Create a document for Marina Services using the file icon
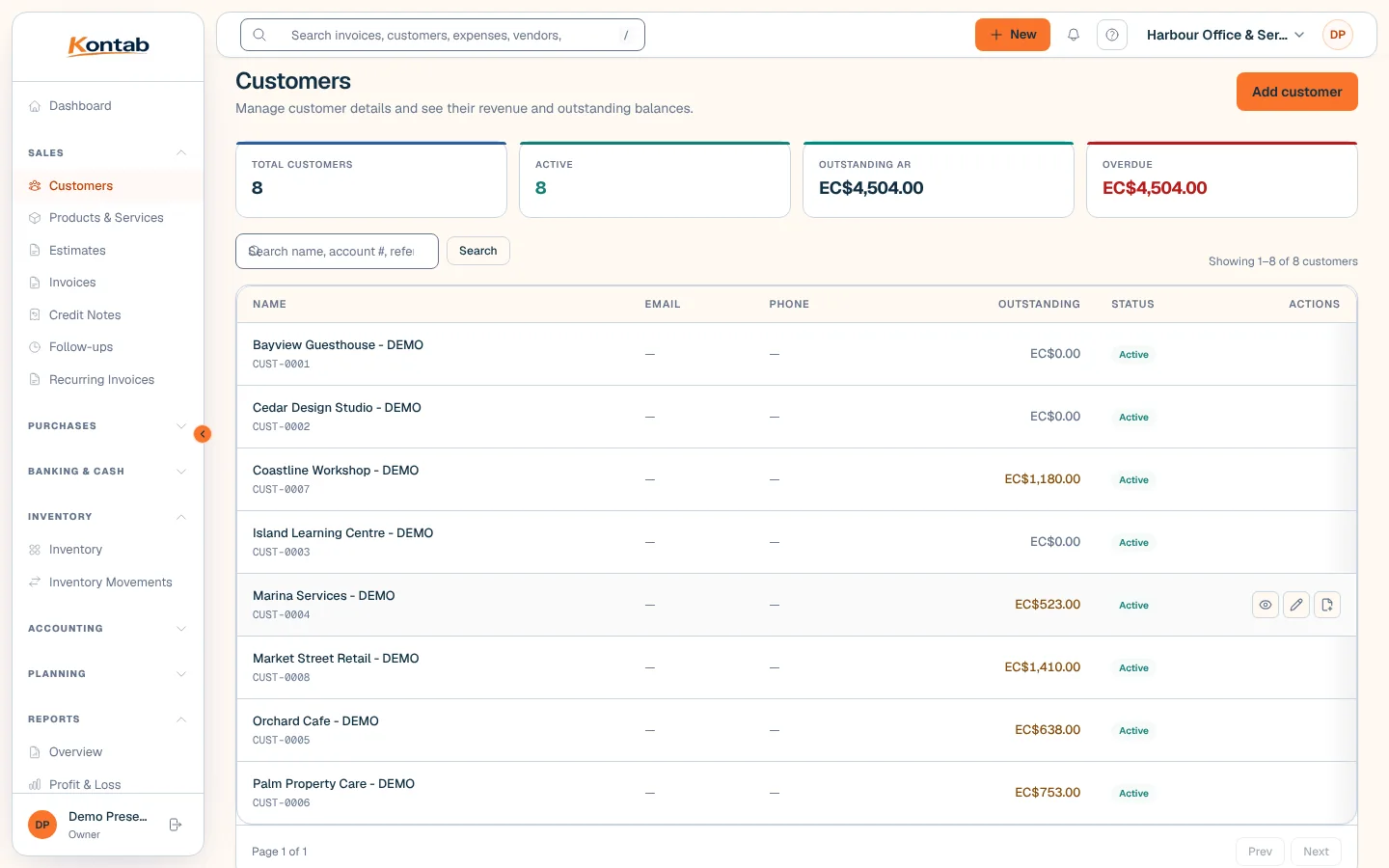The height and width of the screenshot is (868, 1389). (1327, 605)
